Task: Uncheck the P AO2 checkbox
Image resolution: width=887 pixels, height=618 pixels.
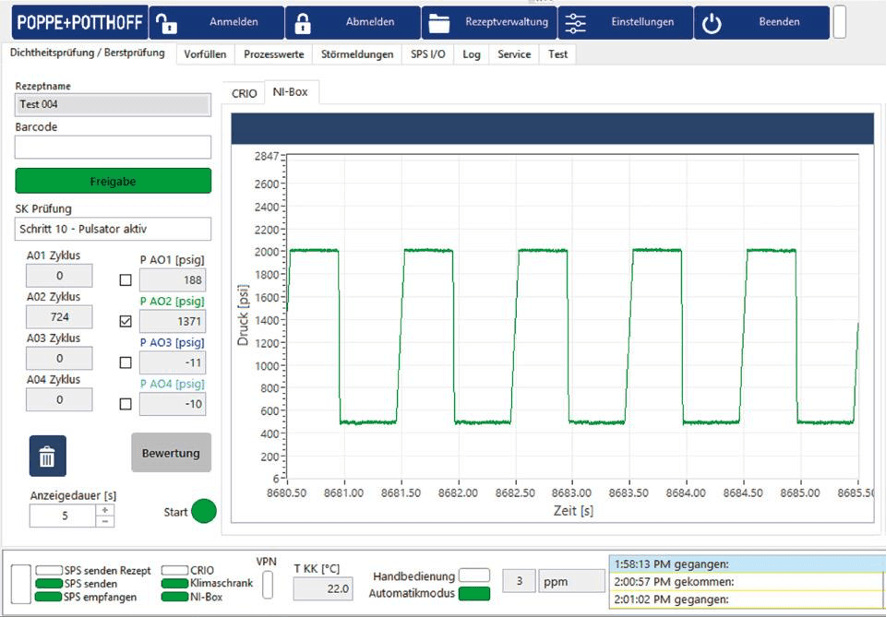Action: pos(125,322)
